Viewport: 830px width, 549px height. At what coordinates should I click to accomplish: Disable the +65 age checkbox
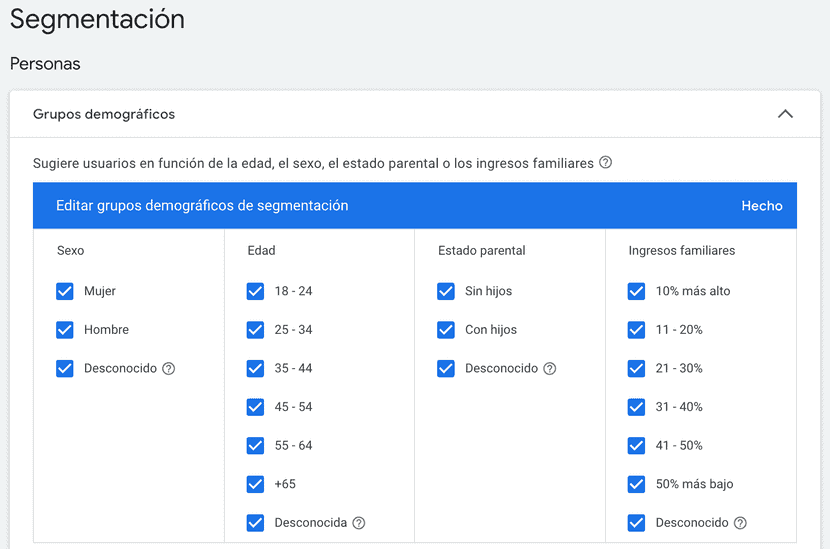[x=256, y=484]
